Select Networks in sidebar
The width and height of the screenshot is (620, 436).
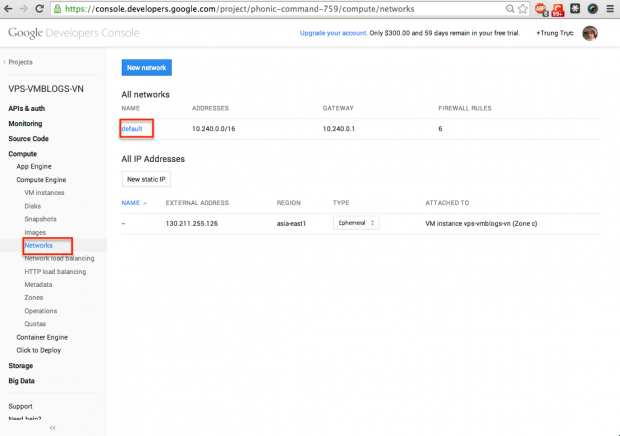click(x=38, y=245)
